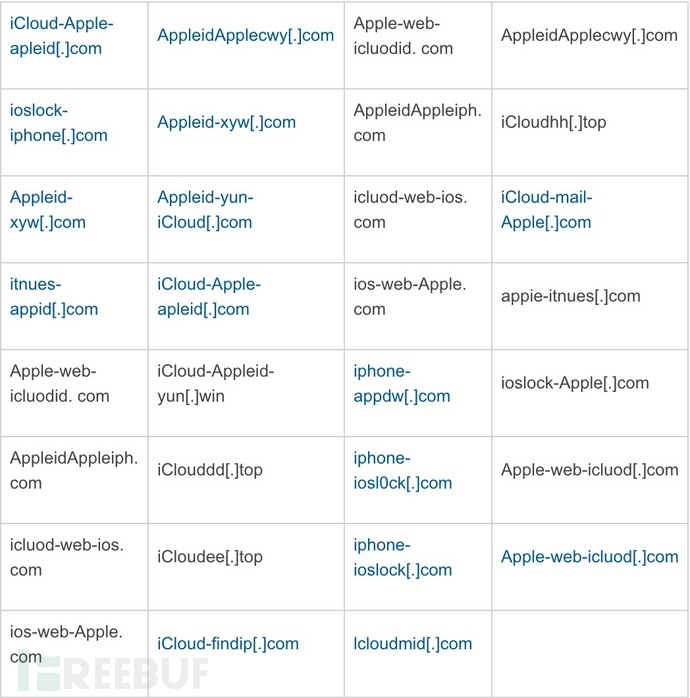The width and height of the screenshot is (690, 698).
Task: Open the iphone-iosl0ck[.]com link
Action: coord(402,470)
